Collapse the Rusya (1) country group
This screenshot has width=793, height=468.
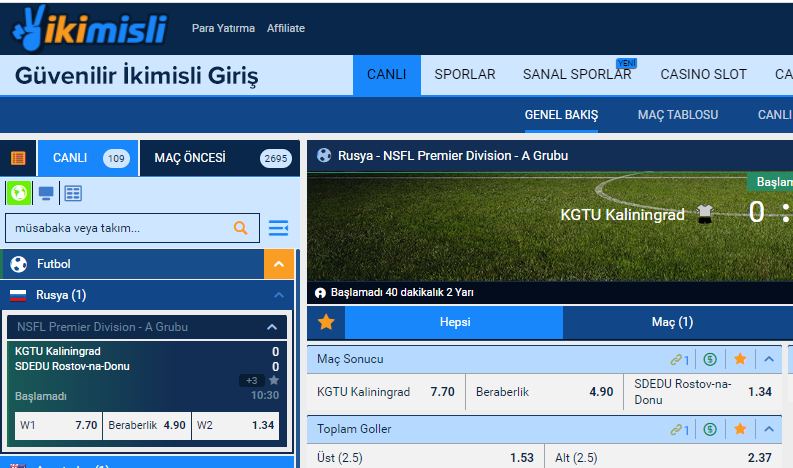click(279, 295)
